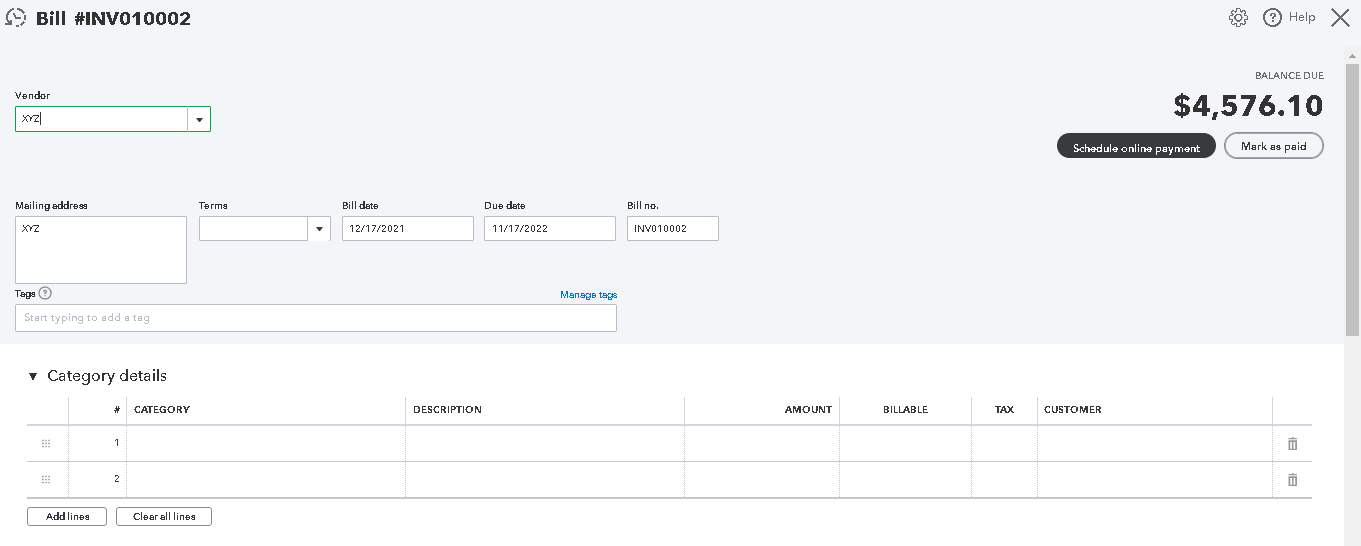This screenshot has height=546, width=1361.
Task: Click Schedule online payment button
Action: [x=1136, y=147]
